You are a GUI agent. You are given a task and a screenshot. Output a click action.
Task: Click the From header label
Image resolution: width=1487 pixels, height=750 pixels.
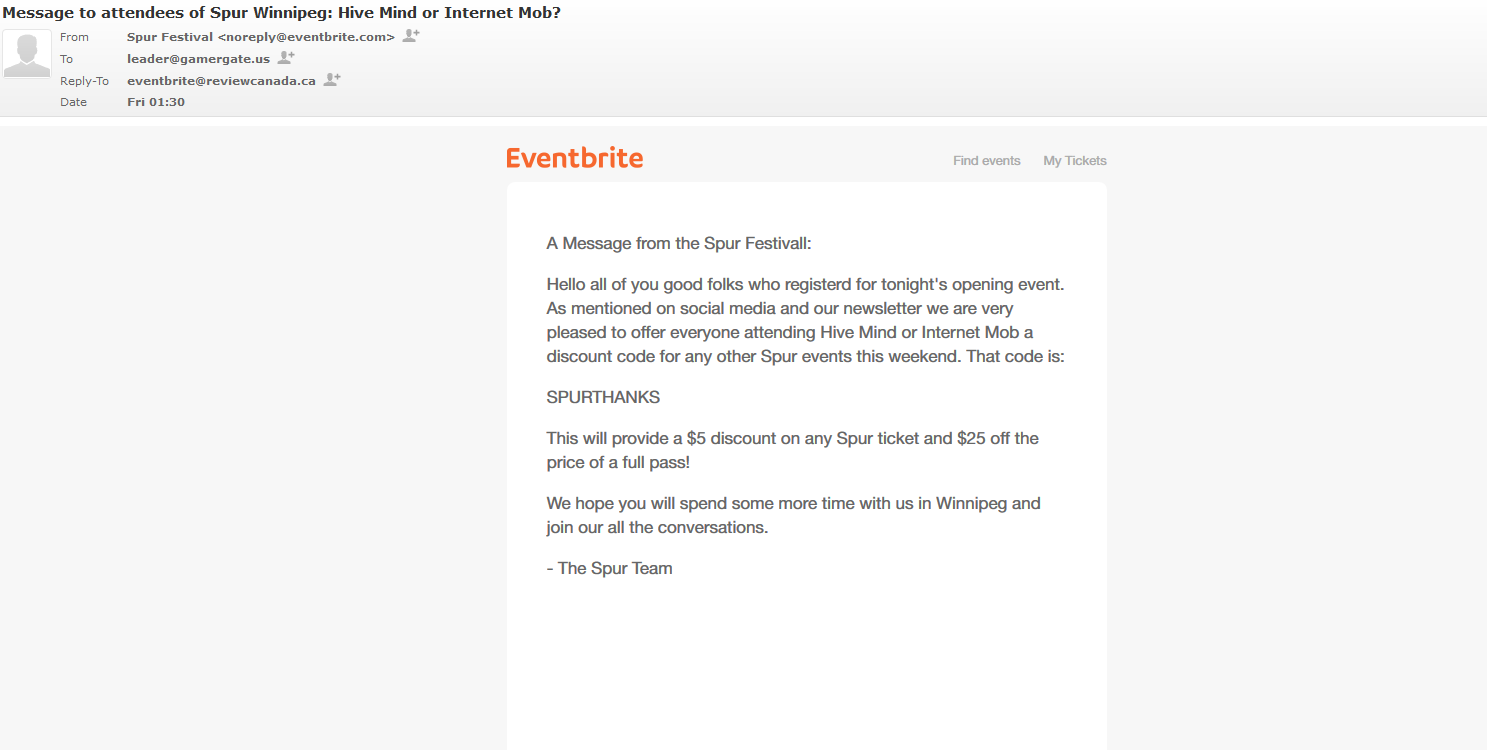pyautogui.click(x=74, y=37)
